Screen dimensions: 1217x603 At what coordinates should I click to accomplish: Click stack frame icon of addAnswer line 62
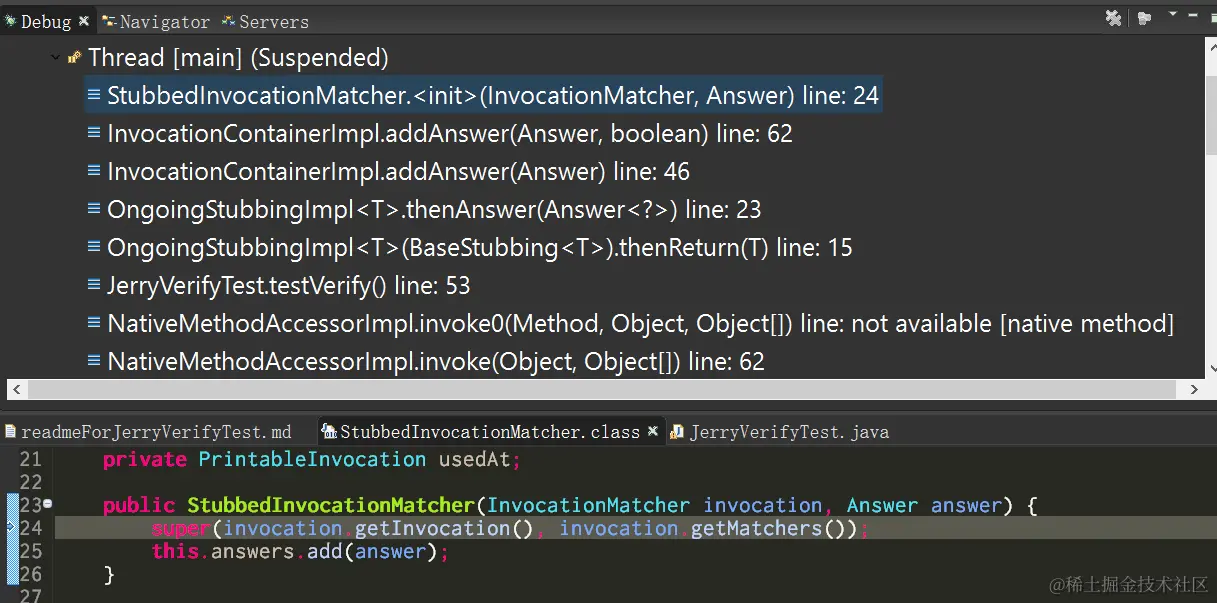click(94, 134)
